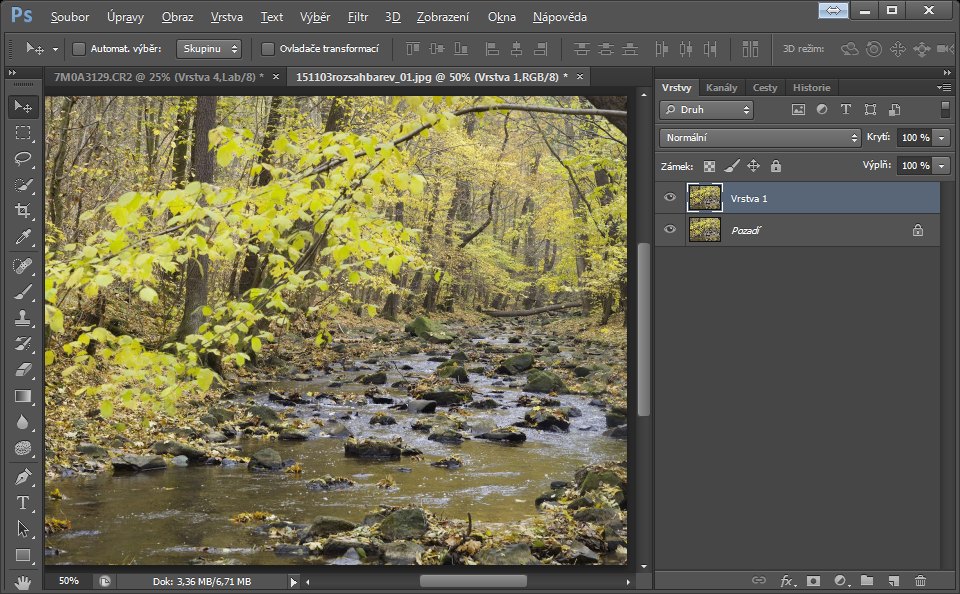
Task: Click the zoom percentage field showing 50%
Action: (x=68, y=580)
